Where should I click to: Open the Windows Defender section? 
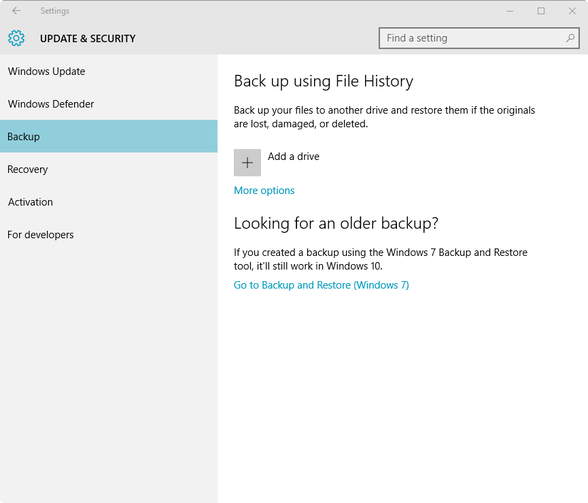point(109,104)
